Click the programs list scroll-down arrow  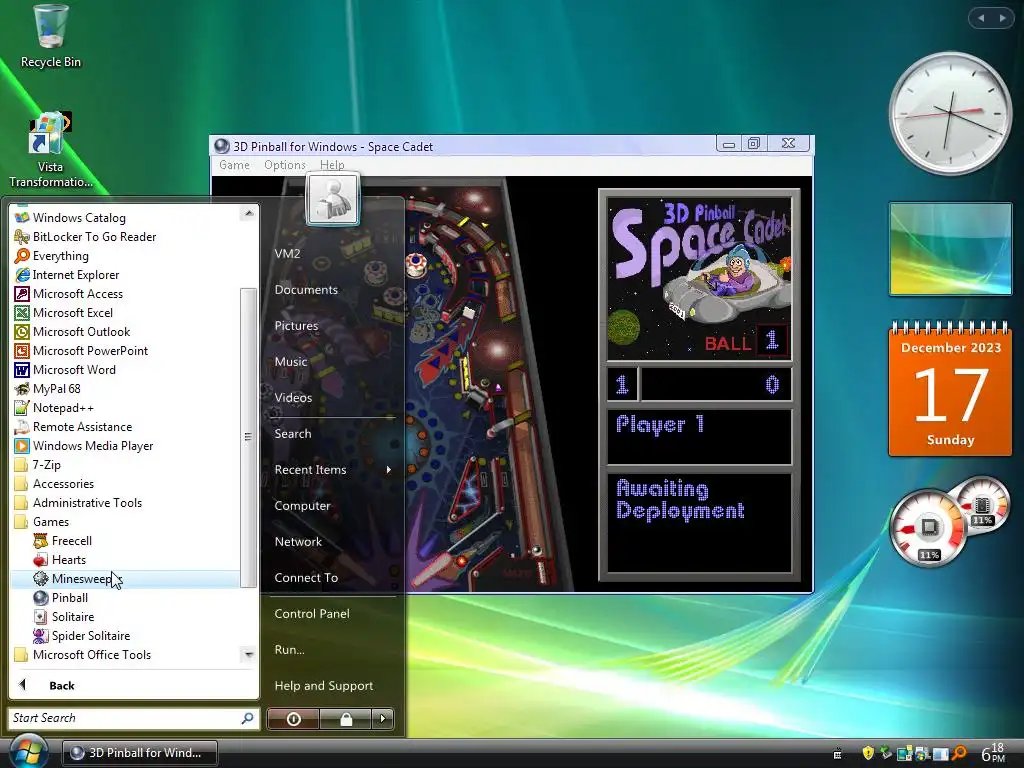click(x=248, y=654)
